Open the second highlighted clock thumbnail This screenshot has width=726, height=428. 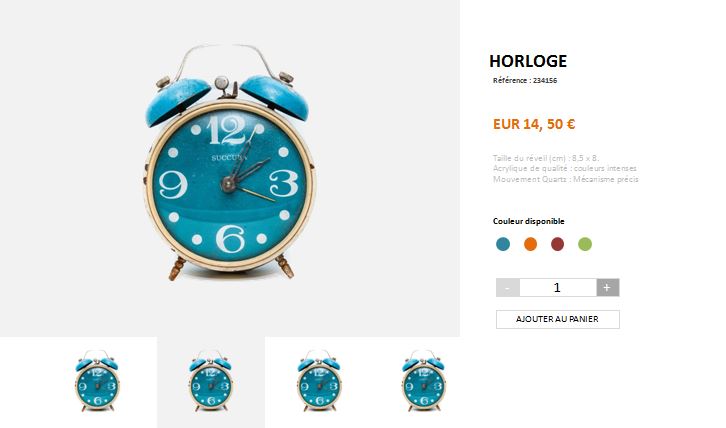coord(211,381)
